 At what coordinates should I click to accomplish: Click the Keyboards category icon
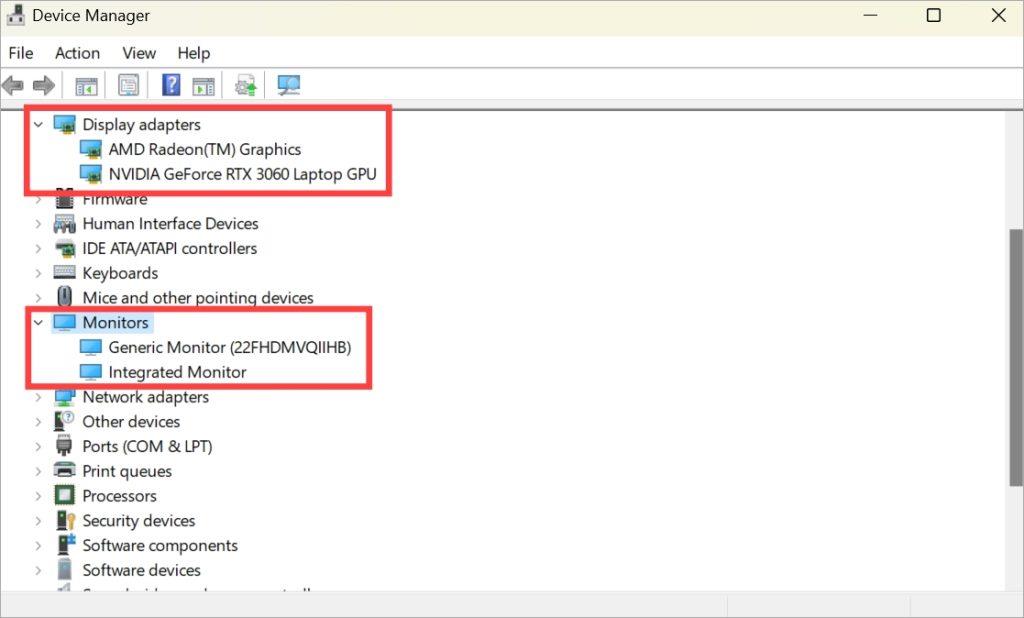coord(65,272)
